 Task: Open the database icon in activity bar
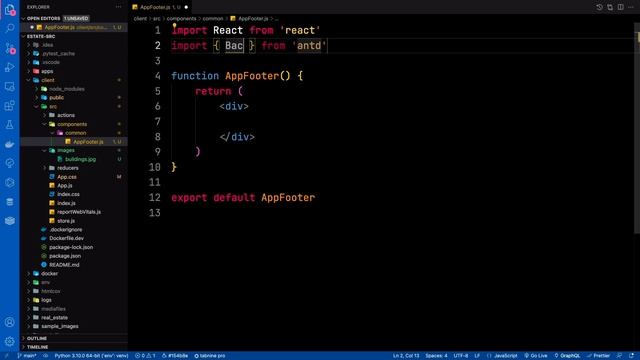[9, 202]
